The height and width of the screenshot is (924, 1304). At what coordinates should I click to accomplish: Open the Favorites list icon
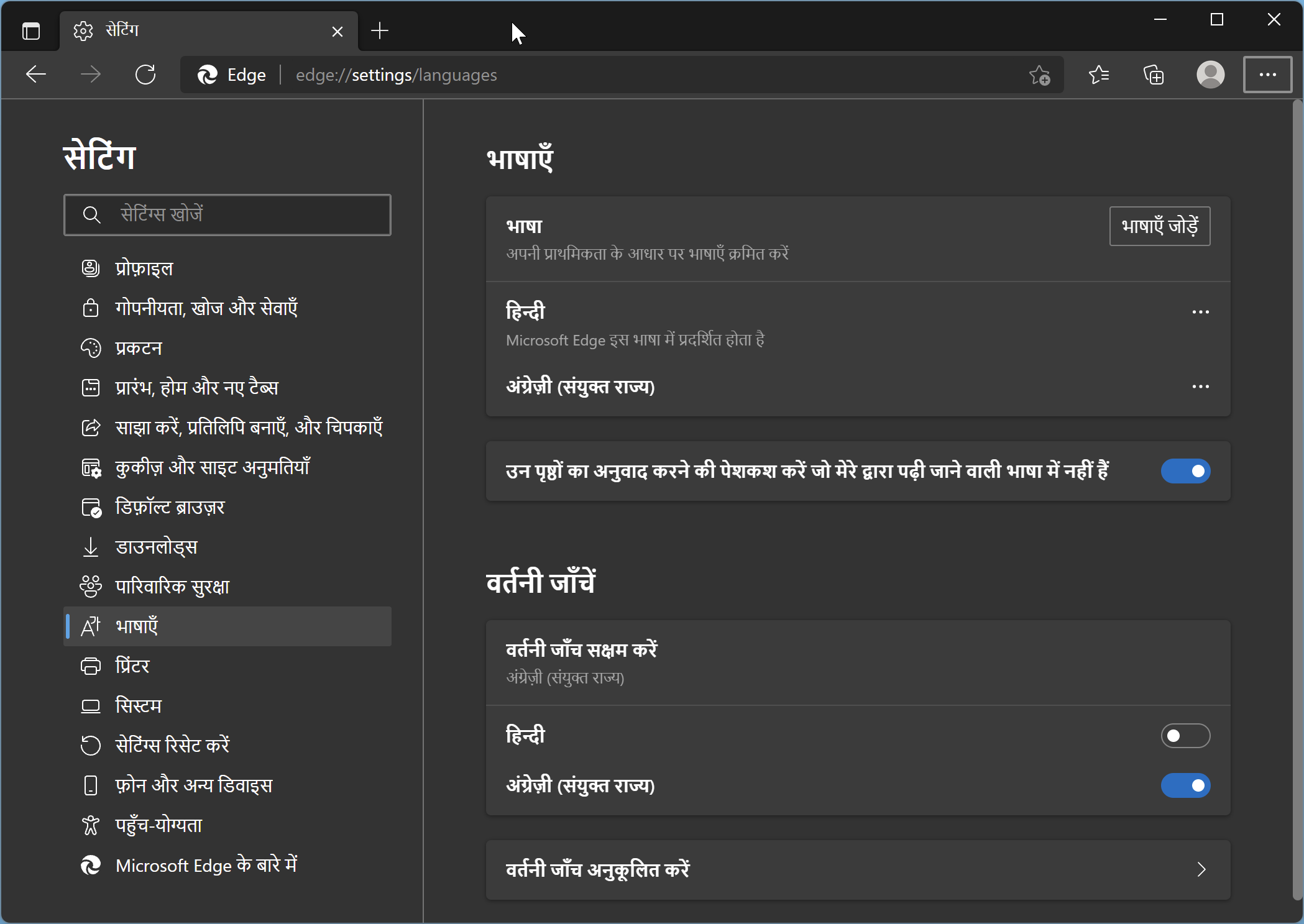[x=1098, y=75]
